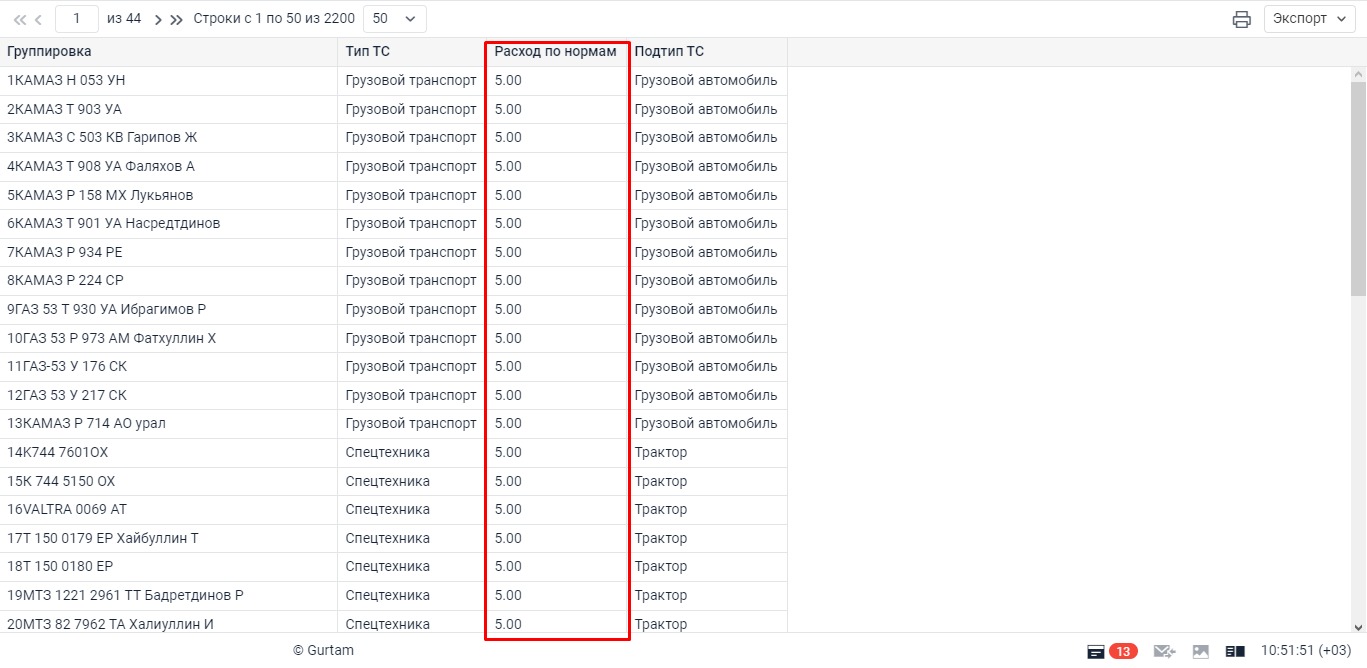Screen dimensions: 1367x668
Task: Click the Gurtam copyright link
Action: (x=323, y=651)
